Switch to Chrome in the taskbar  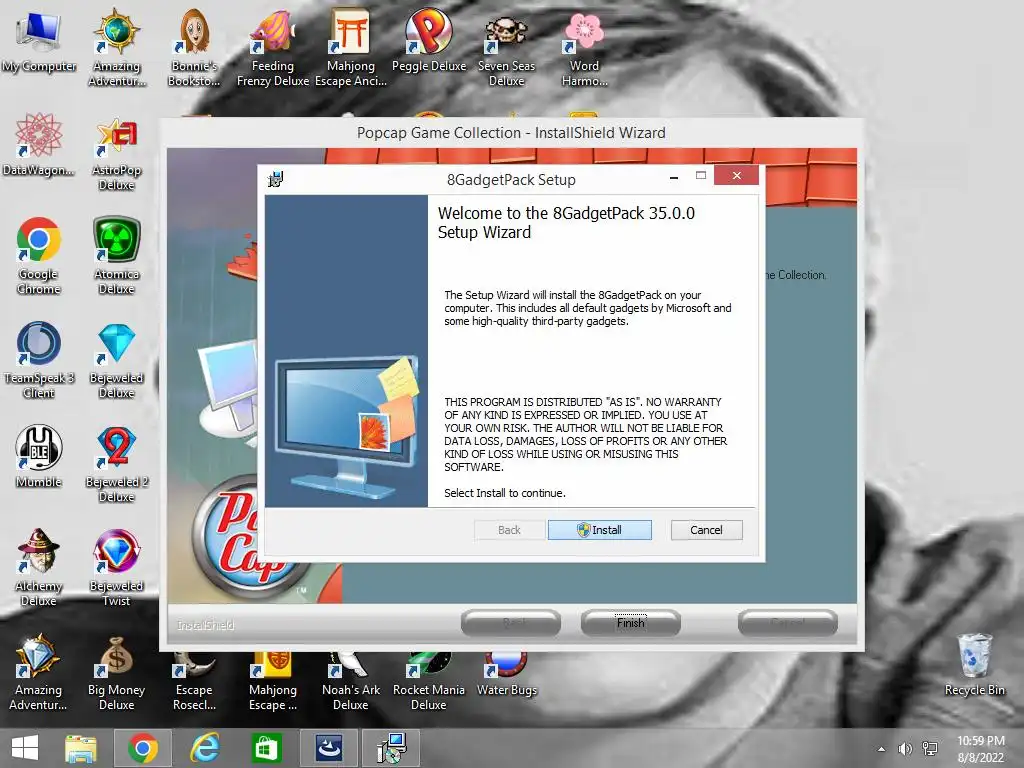[142, 748]
